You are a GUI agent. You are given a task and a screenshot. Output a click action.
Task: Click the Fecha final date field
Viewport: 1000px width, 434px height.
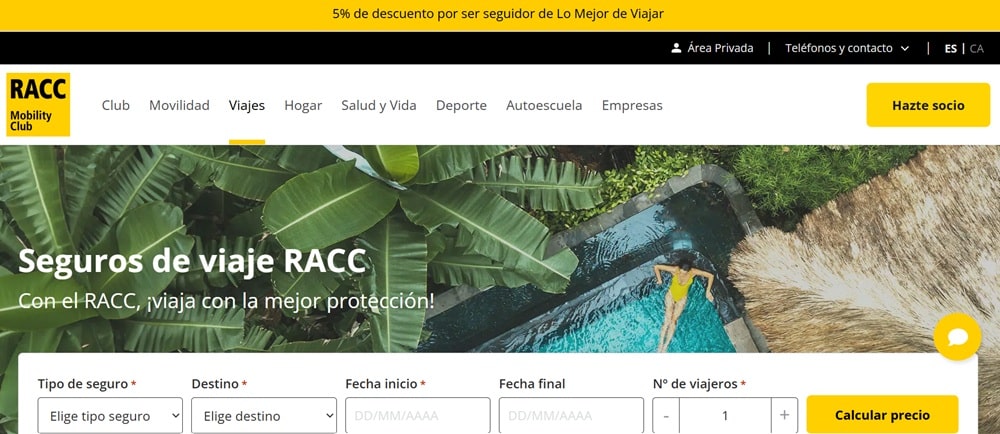(x=571, y=416)
